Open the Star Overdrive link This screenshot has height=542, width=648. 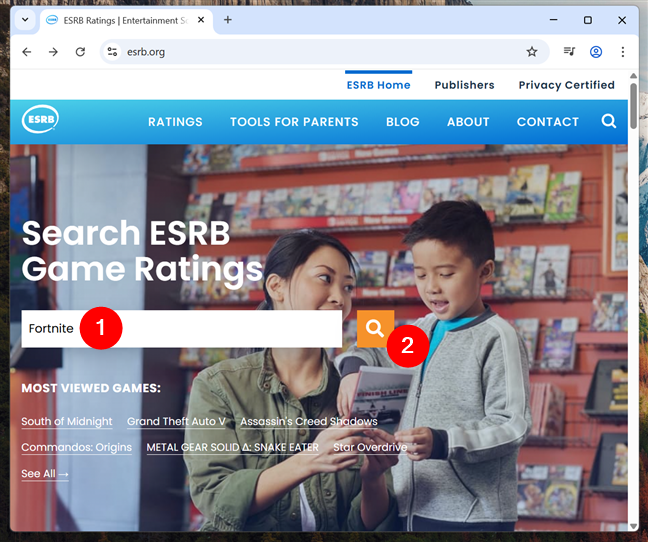(370, 447)
